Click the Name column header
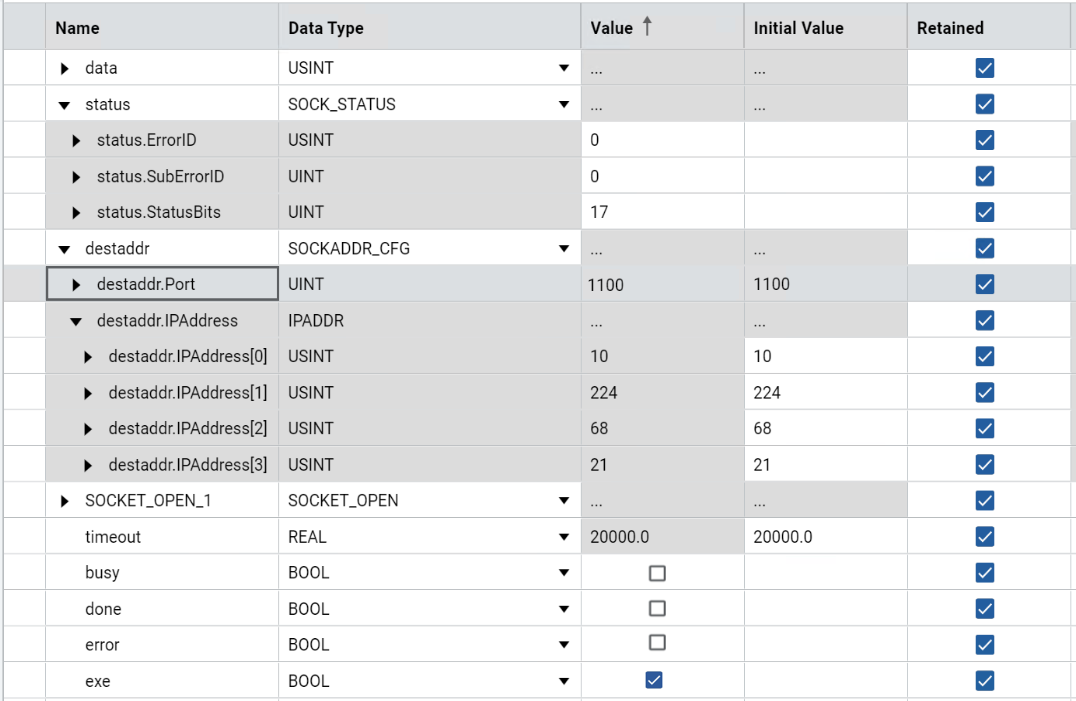The height and width of the screenshot is (701, 1076). (78, 28)
